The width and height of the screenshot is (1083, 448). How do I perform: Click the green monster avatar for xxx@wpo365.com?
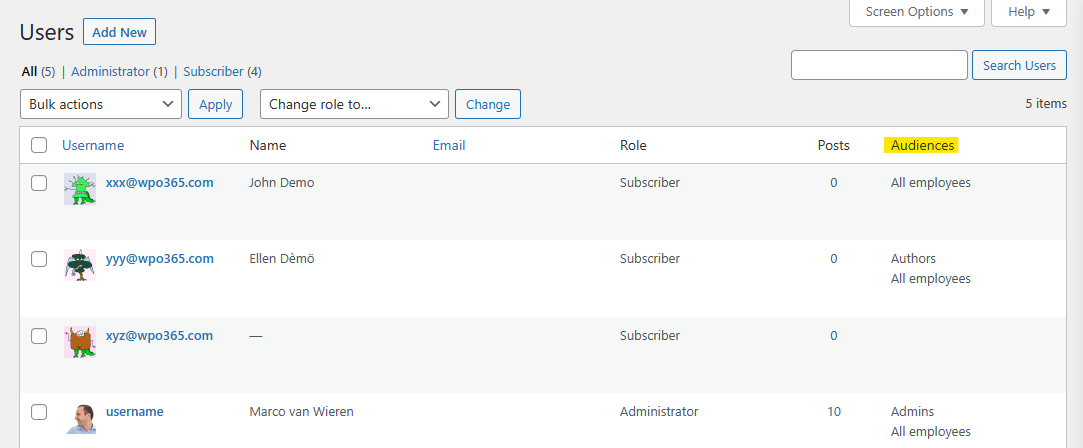80,189
